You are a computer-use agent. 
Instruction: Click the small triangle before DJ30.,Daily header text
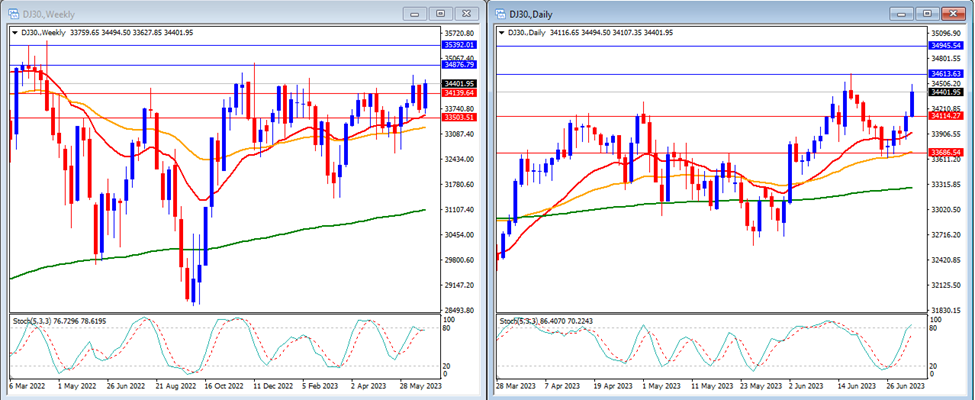tap(501, 32)
